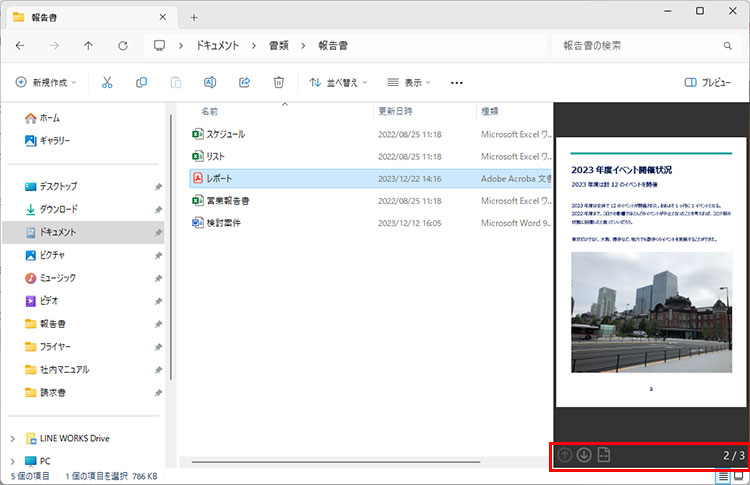Click the Copy icon in toolbar

click(141, 83)
